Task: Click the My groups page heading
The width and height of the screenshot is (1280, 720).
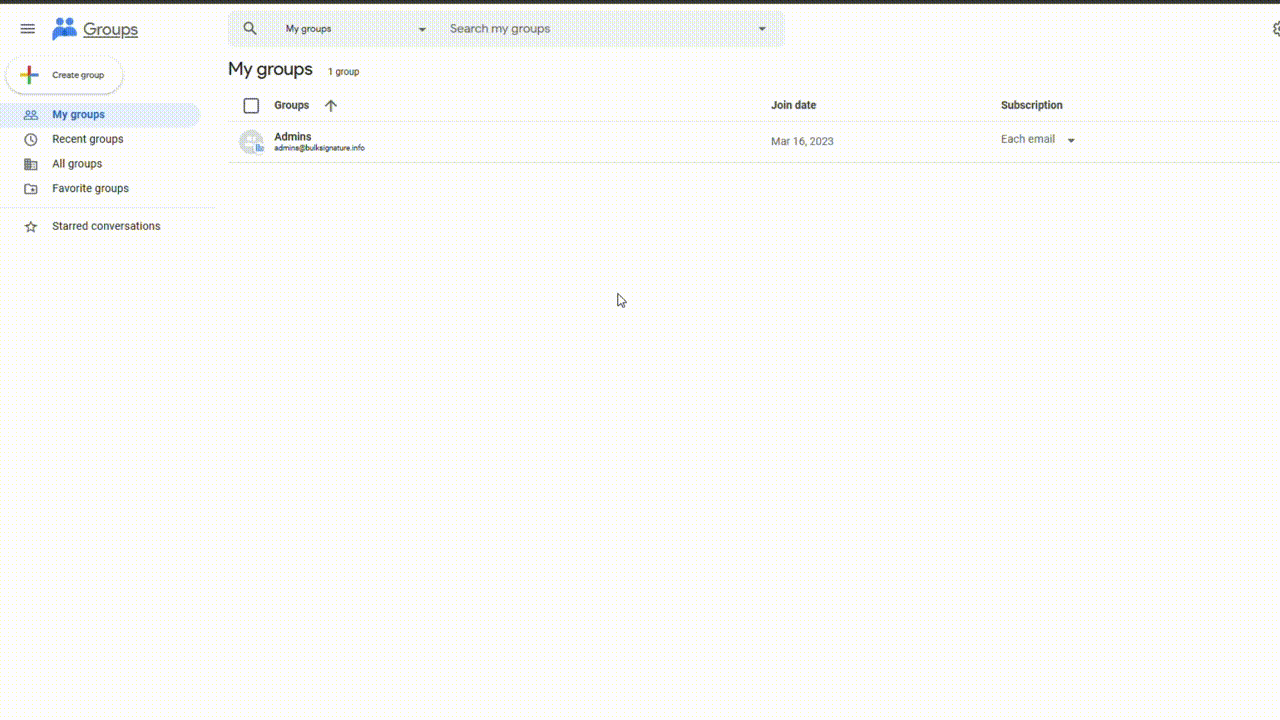Action: click(x=270, y=69)
